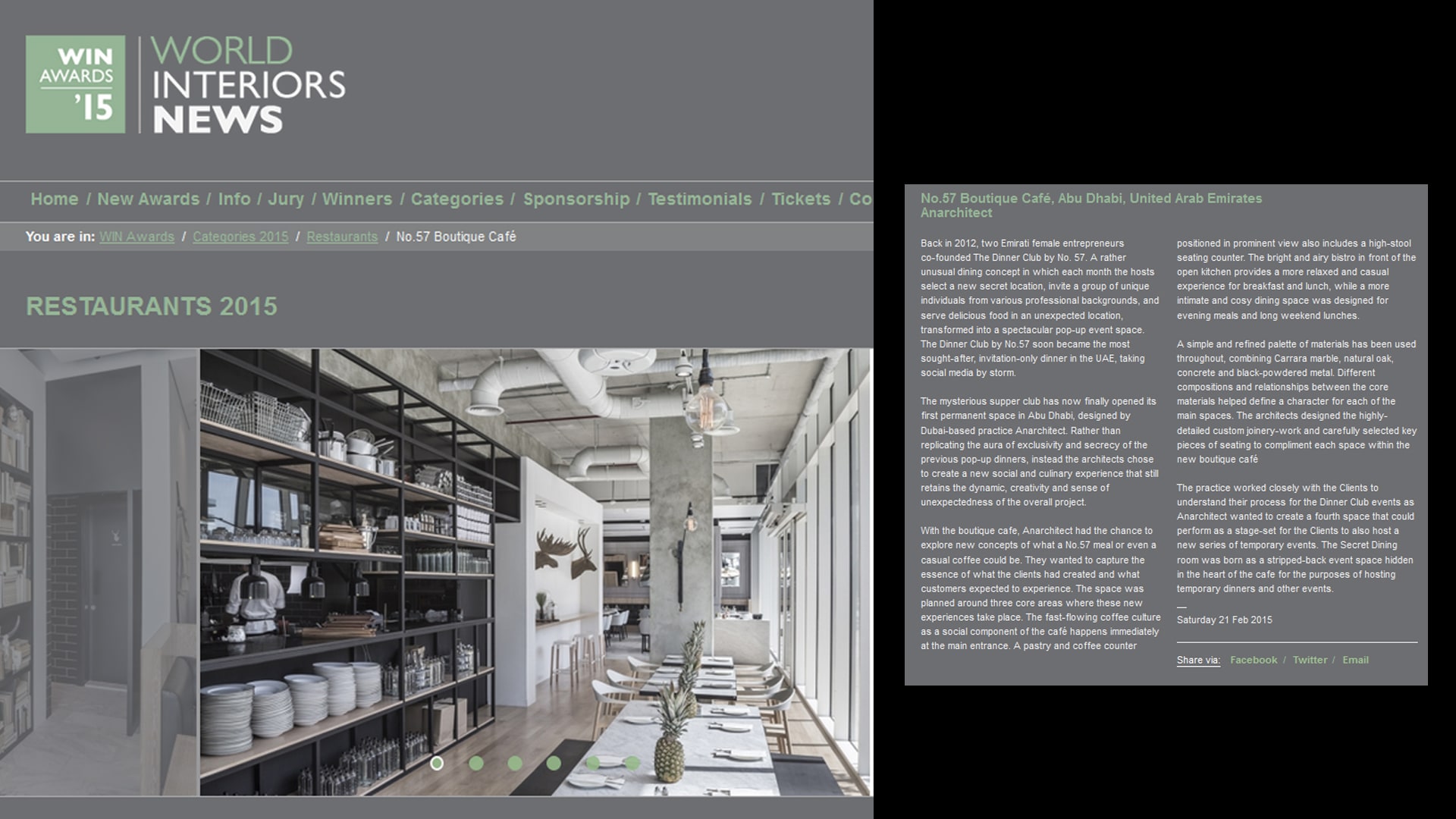Open the Categories navigation menu
This screenshot has height=819, width=1456.
[457, 199]
